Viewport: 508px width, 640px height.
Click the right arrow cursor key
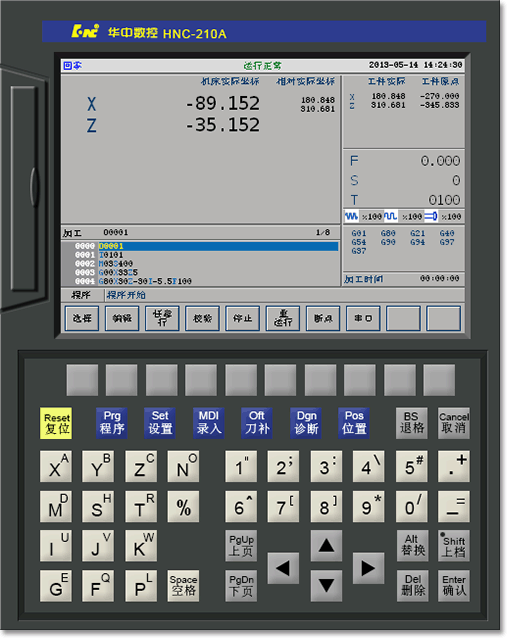368,568
